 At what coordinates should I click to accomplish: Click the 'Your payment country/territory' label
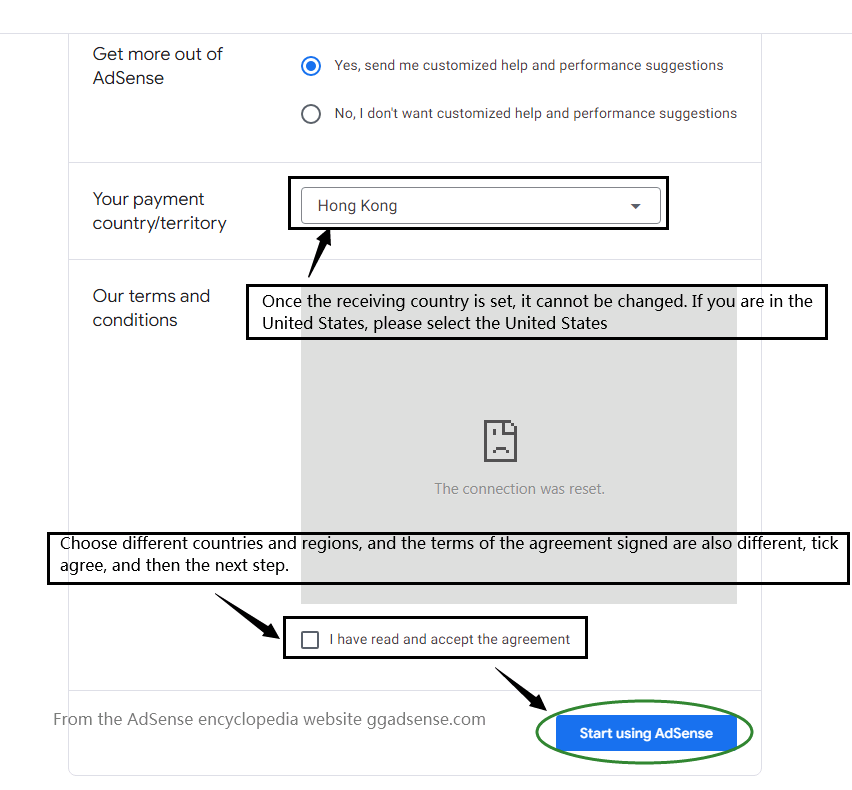click(159, 211)
